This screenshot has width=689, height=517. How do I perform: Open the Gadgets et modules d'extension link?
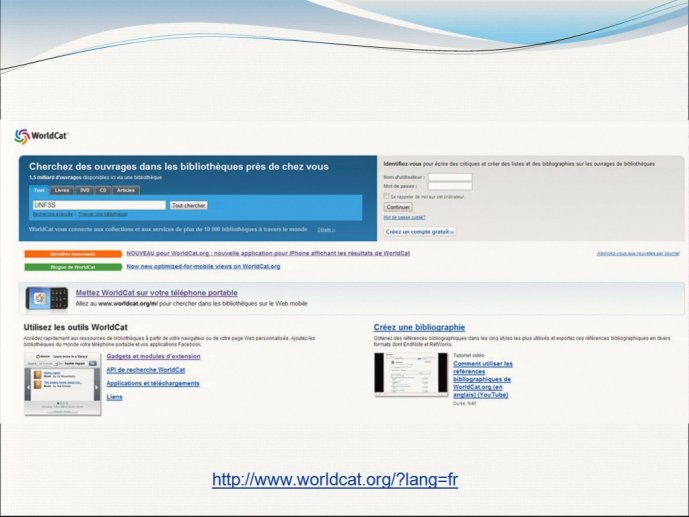tap(153, 356)
